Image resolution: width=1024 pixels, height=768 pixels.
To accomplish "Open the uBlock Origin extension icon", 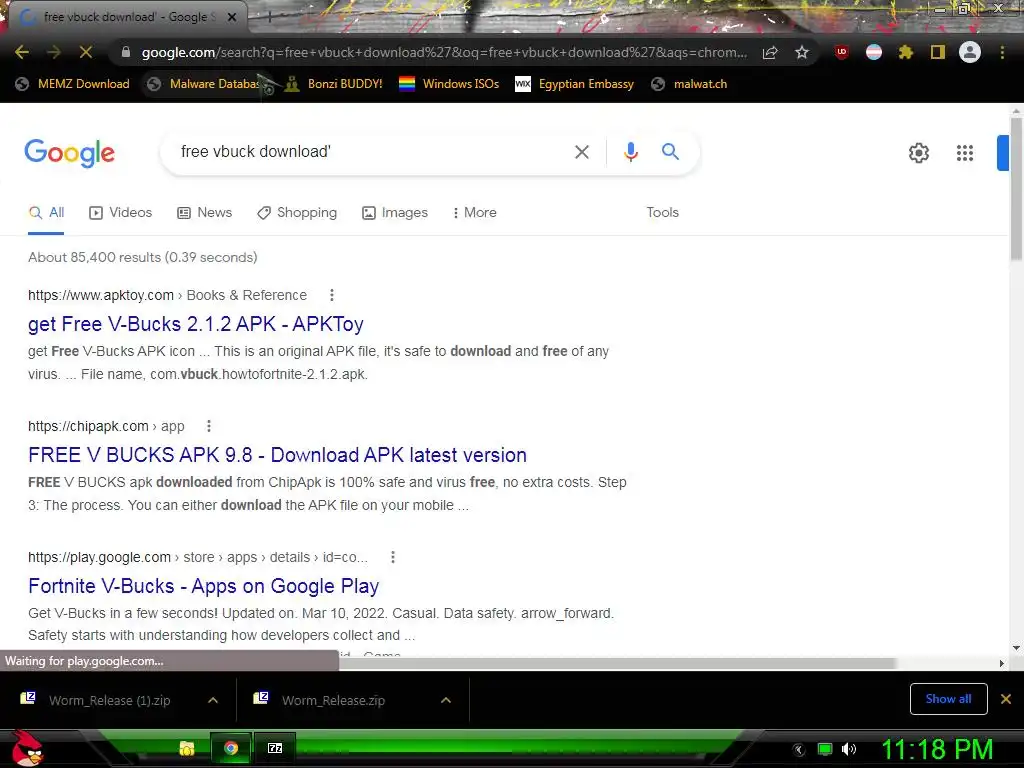I will [842, 52].
